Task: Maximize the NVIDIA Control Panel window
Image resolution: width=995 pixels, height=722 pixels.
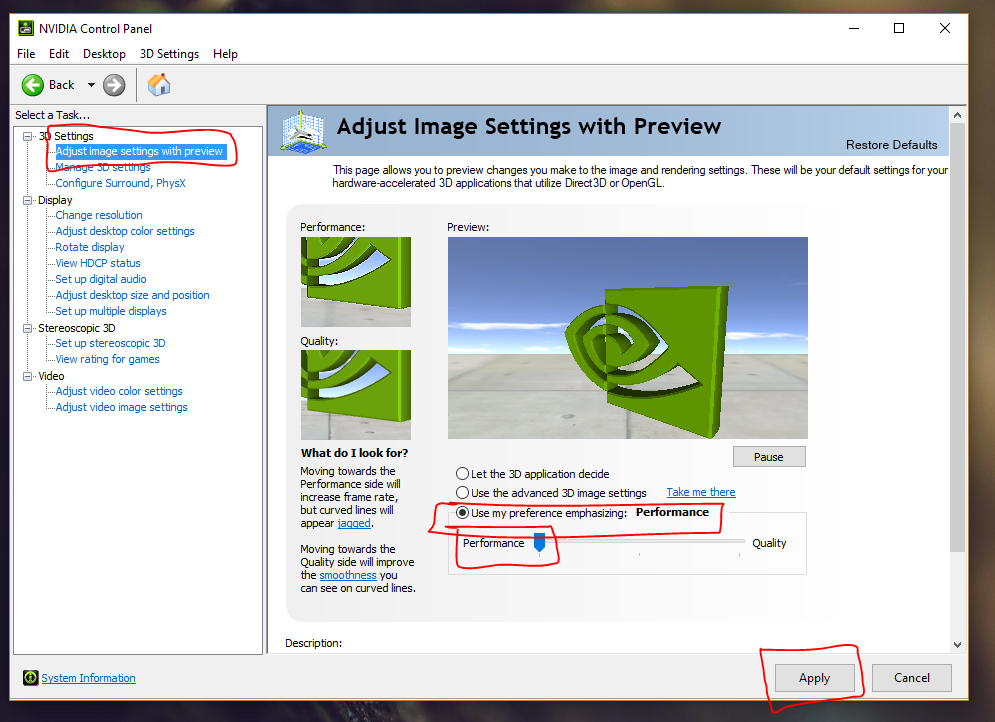Action: pos(899,29)
